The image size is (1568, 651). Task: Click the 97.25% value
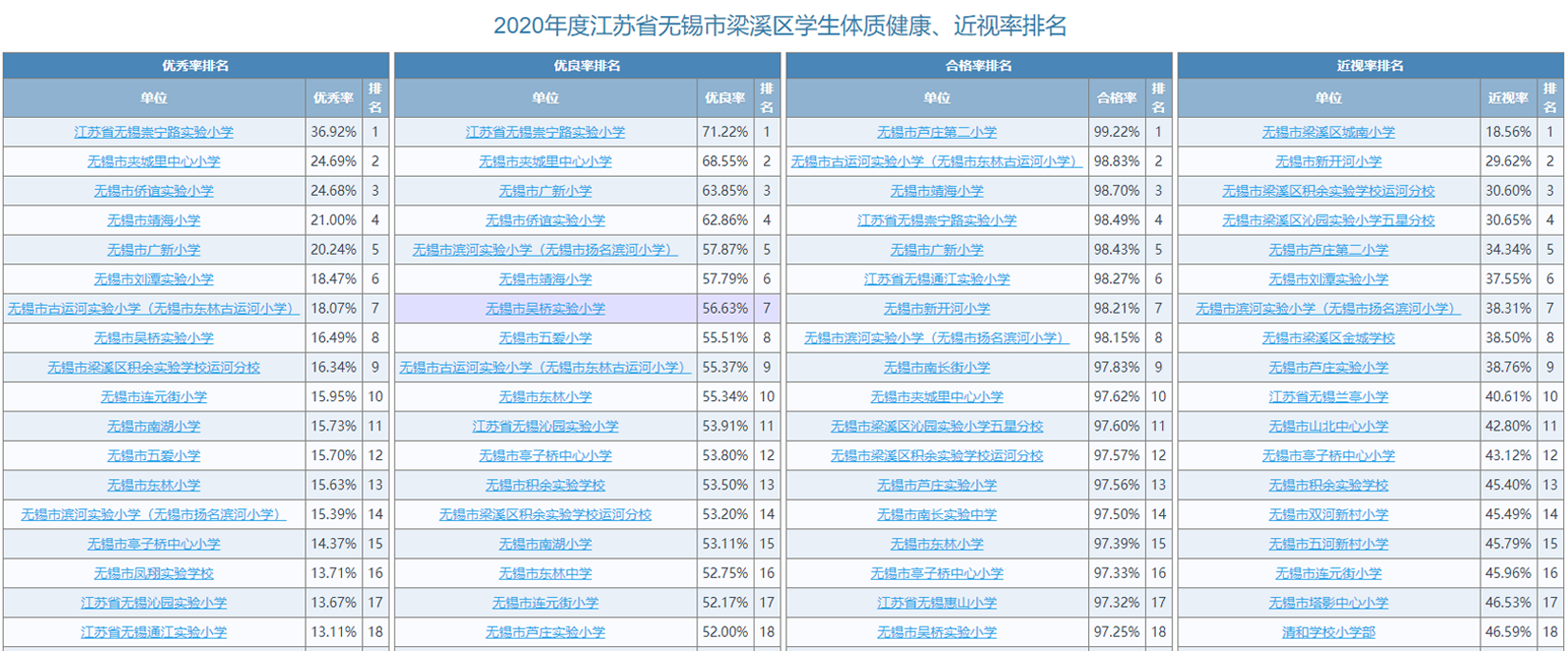1117,632
